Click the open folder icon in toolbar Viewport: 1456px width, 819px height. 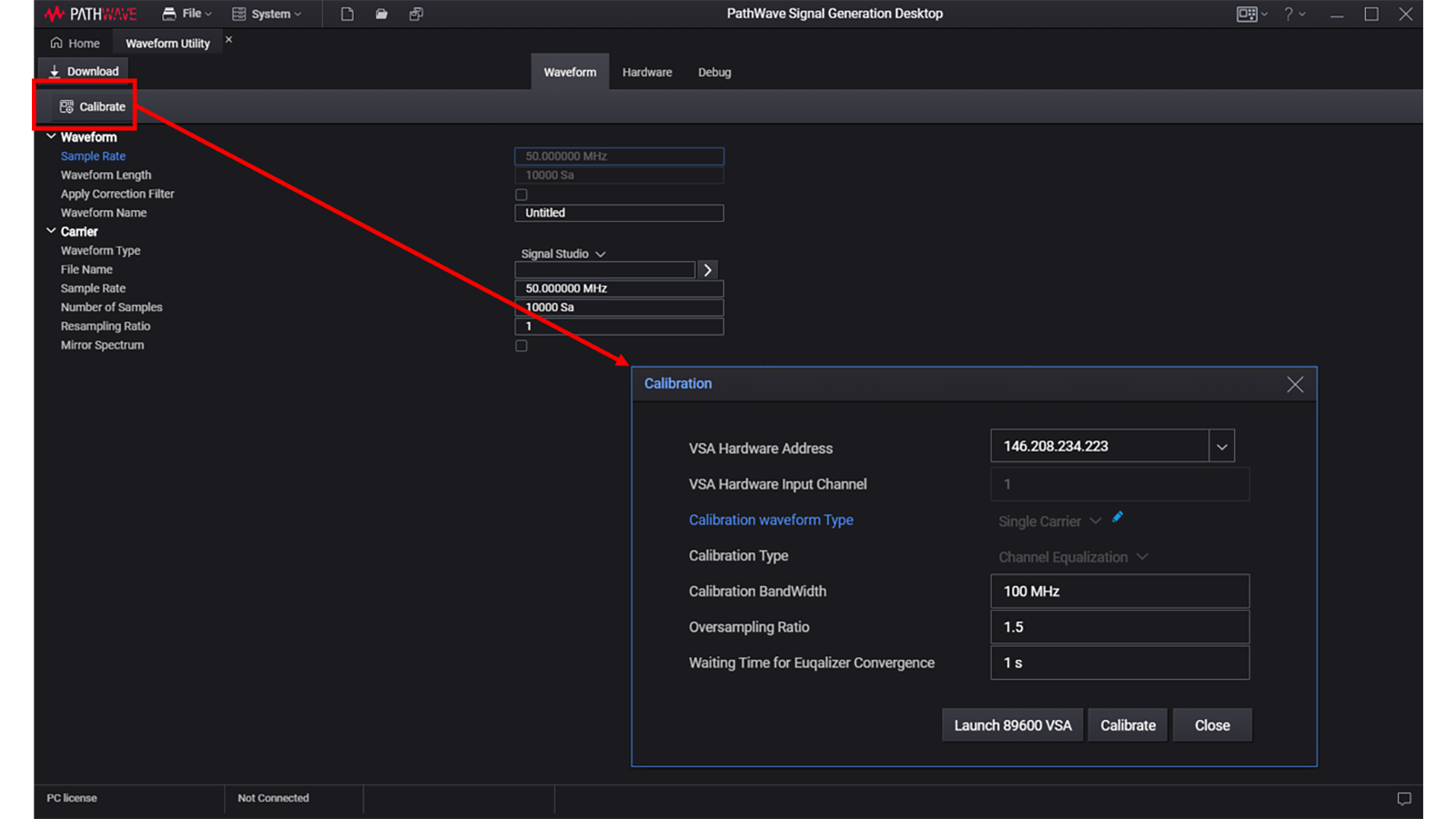tap(381, 14)
